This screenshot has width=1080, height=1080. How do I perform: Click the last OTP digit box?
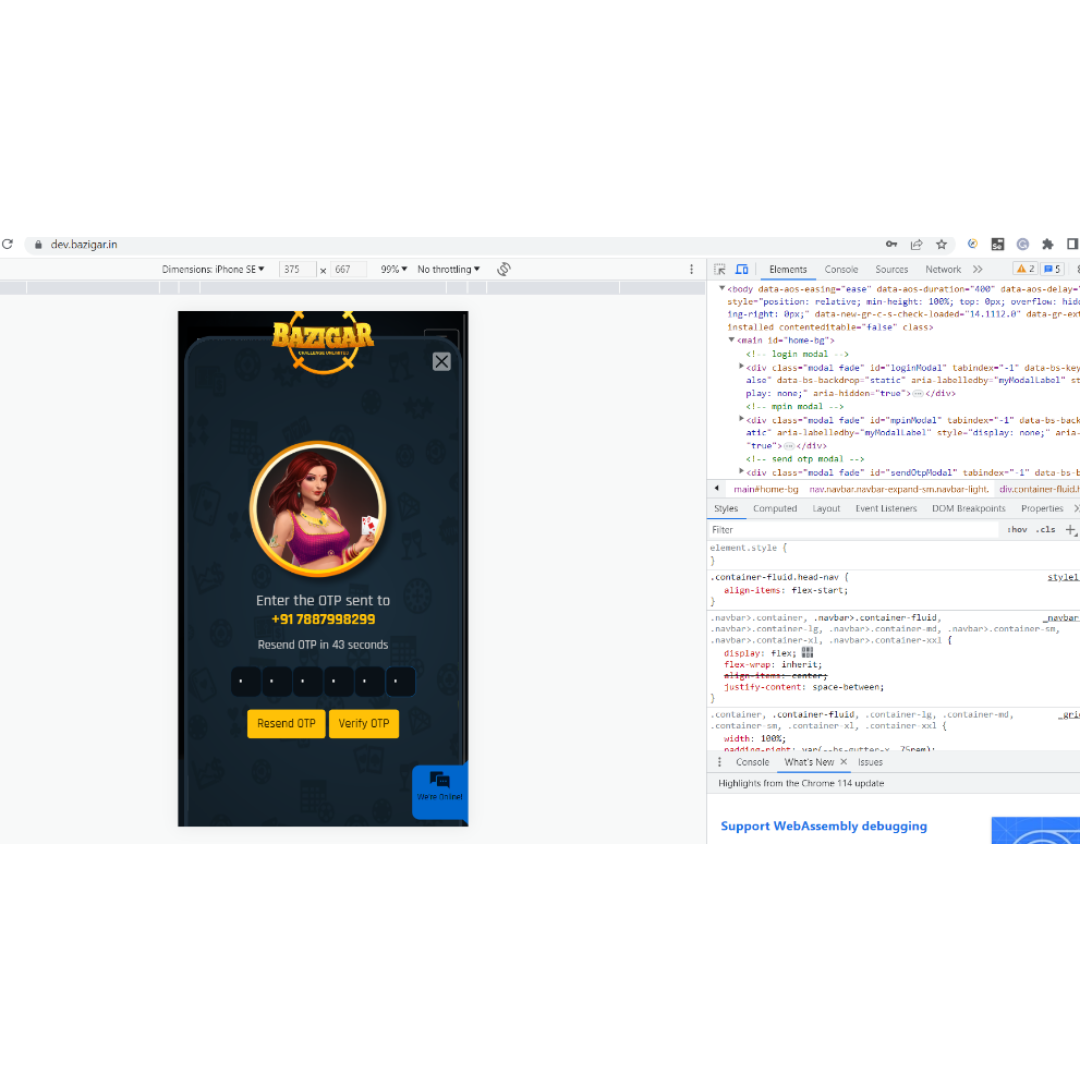coord(400,681)
